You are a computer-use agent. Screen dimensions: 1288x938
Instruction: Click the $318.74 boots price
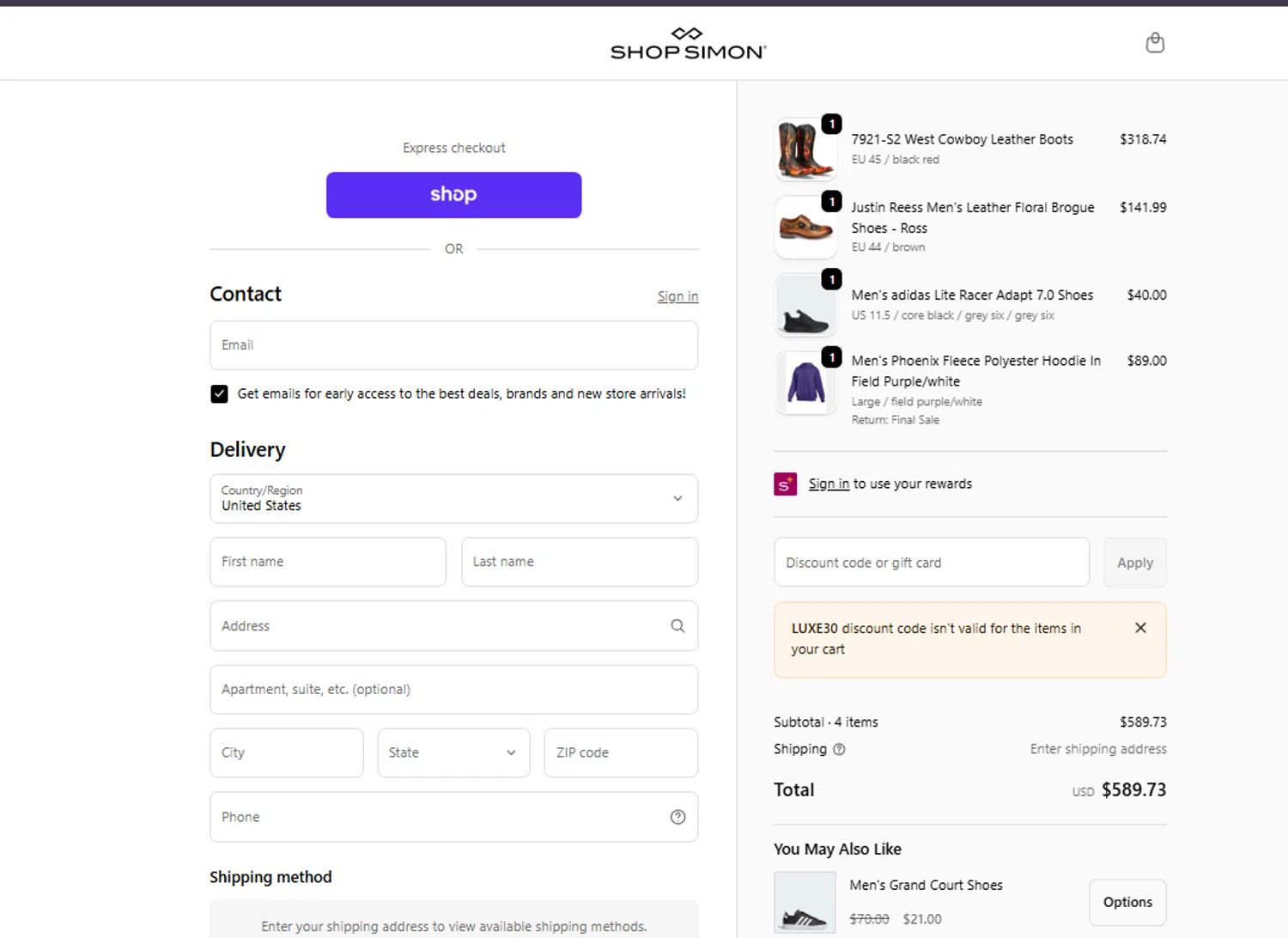pos(1143,139)
